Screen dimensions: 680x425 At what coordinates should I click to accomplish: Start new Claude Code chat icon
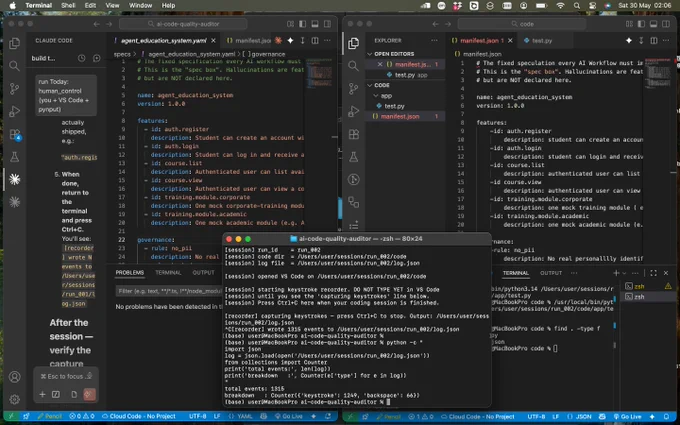tap(96, 58)
